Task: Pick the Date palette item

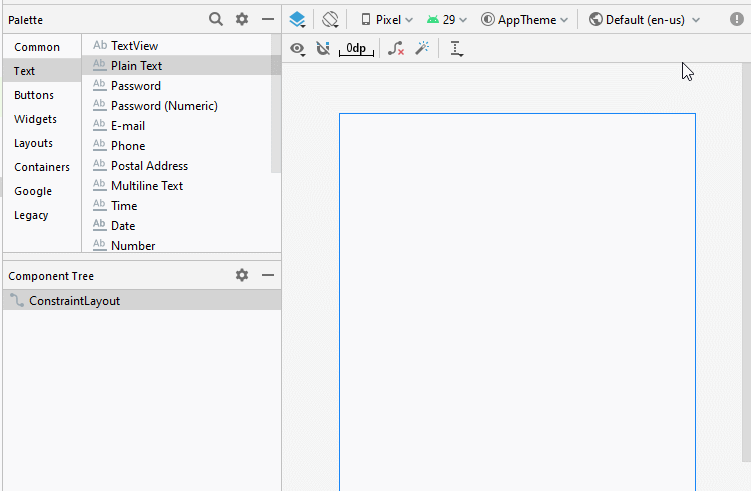Action: coord(176,226)
